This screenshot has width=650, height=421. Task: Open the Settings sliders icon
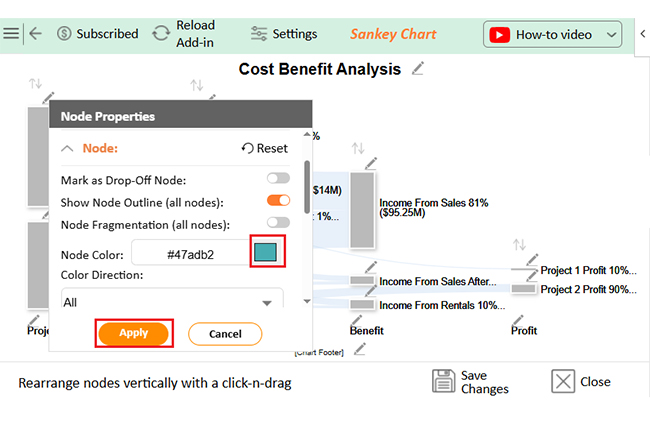(x=259, y=34)
